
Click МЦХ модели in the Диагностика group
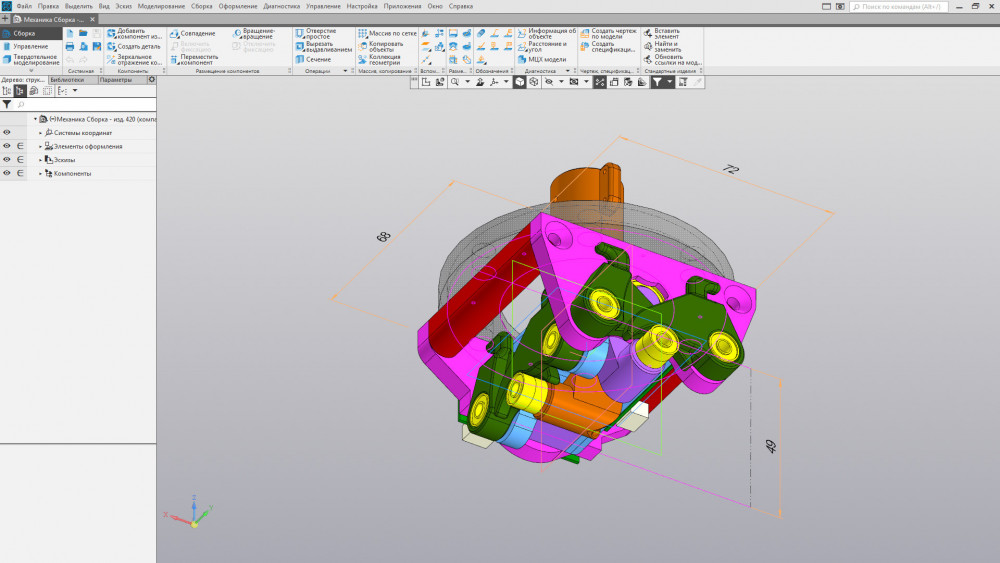click(x=546, y=59)
